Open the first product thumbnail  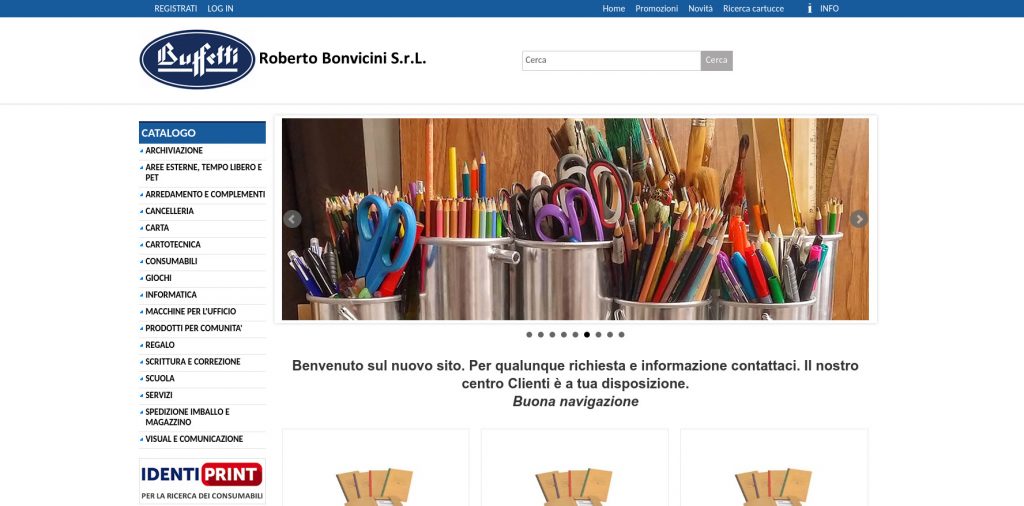[375, 467]
